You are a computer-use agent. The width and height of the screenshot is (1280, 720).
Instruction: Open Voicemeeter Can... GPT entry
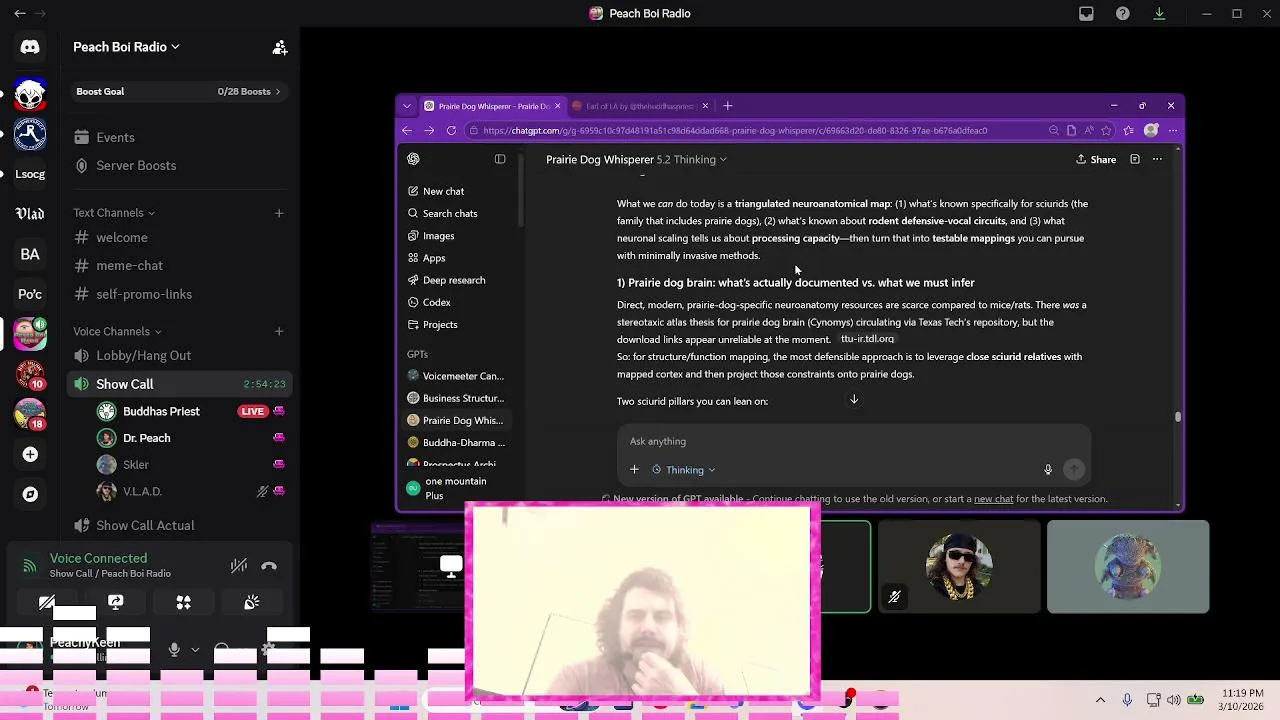[456, 376]
